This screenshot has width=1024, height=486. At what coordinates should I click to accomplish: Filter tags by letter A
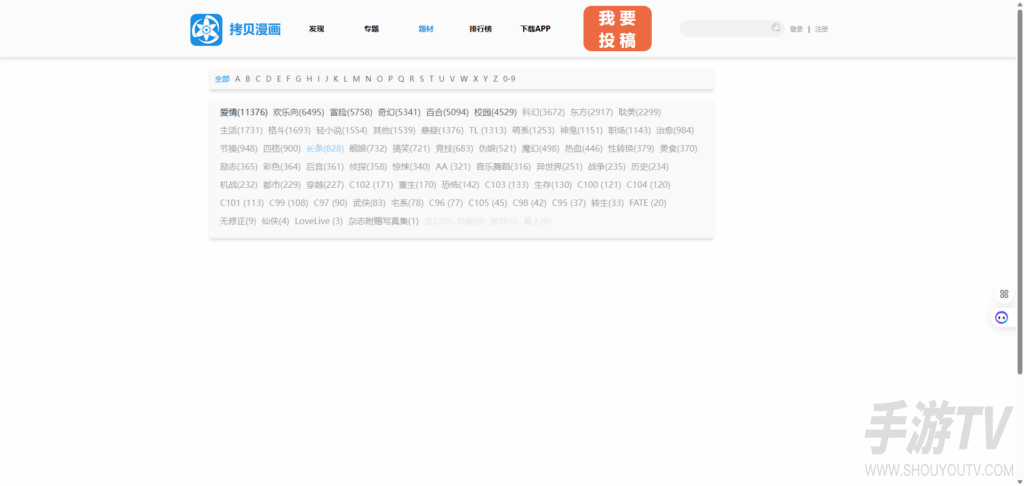coord(238,79)
